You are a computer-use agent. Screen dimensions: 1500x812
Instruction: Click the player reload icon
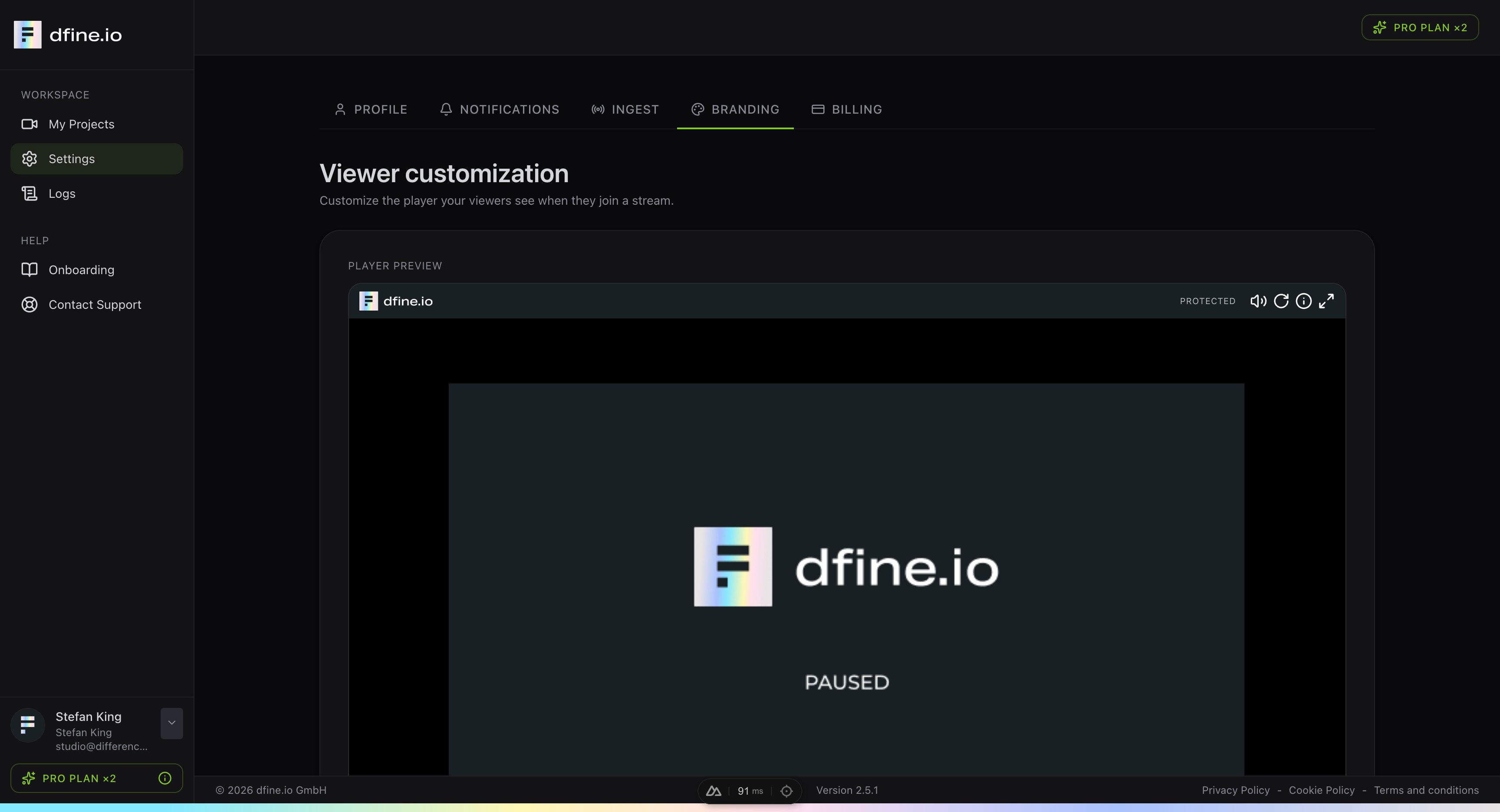click(x=1281, y=301)
